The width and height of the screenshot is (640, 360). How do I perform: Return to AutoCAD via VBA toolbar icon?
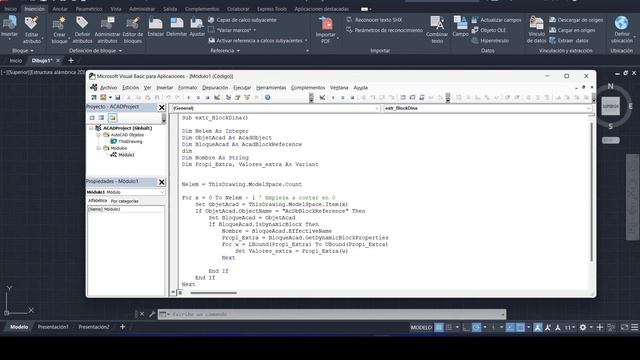tap(94, 98)
